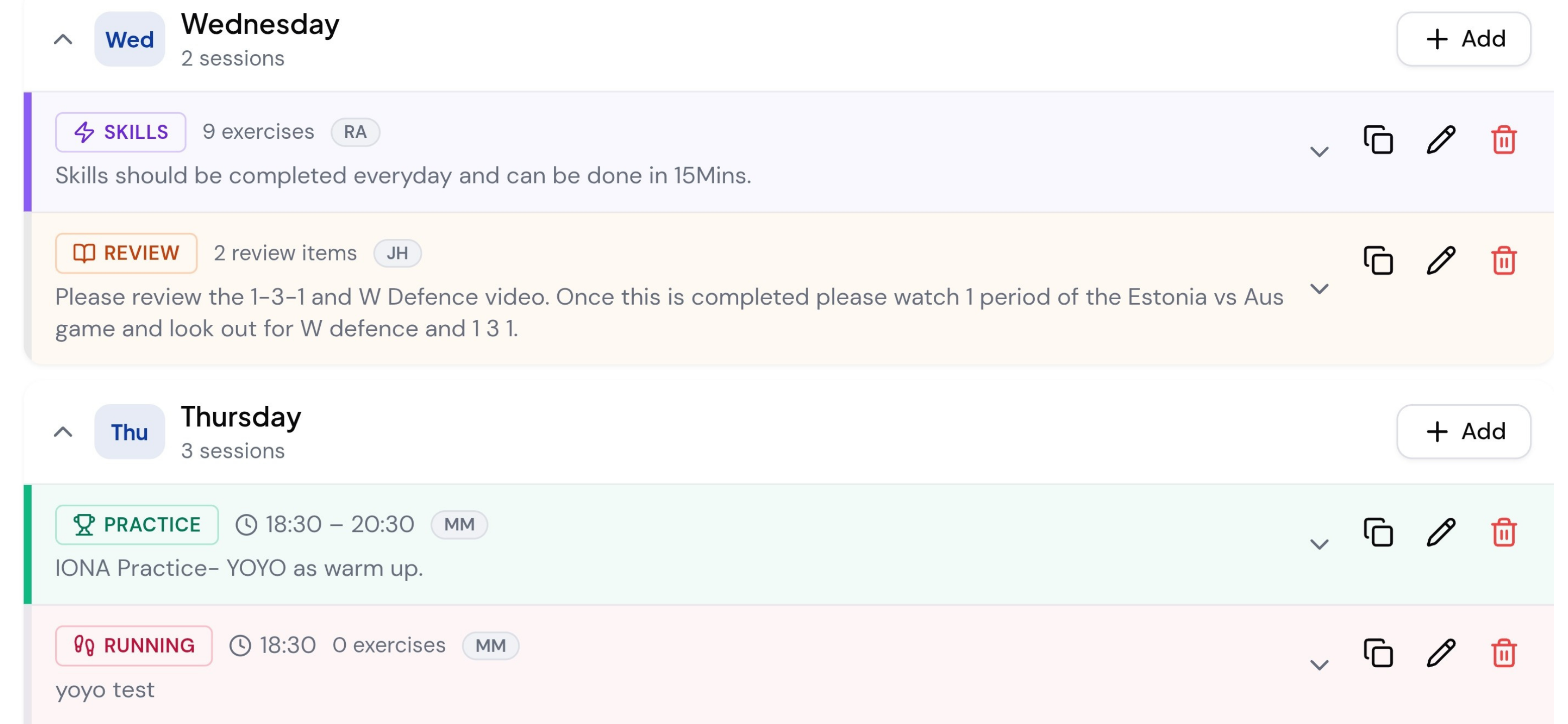This screenshot has height=724, width=1568.
Task: Expand the Skills session details
Action: click(1319, 152)
